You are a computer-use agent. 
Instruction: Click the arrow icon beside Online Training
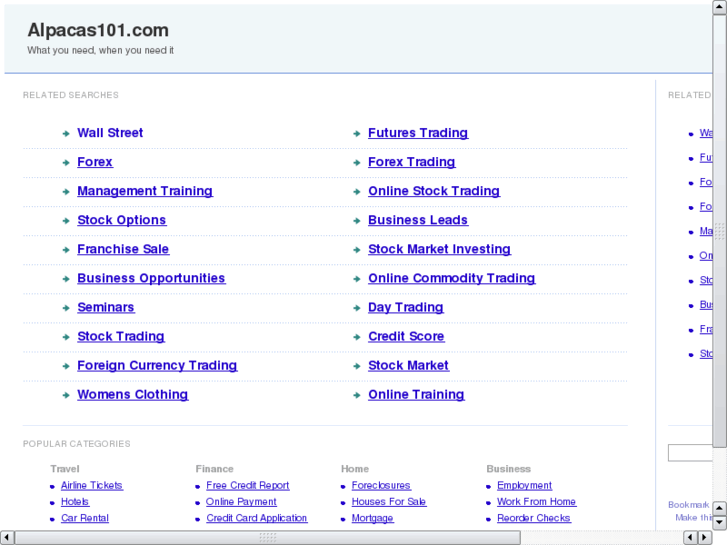click(x=357, y=395)
